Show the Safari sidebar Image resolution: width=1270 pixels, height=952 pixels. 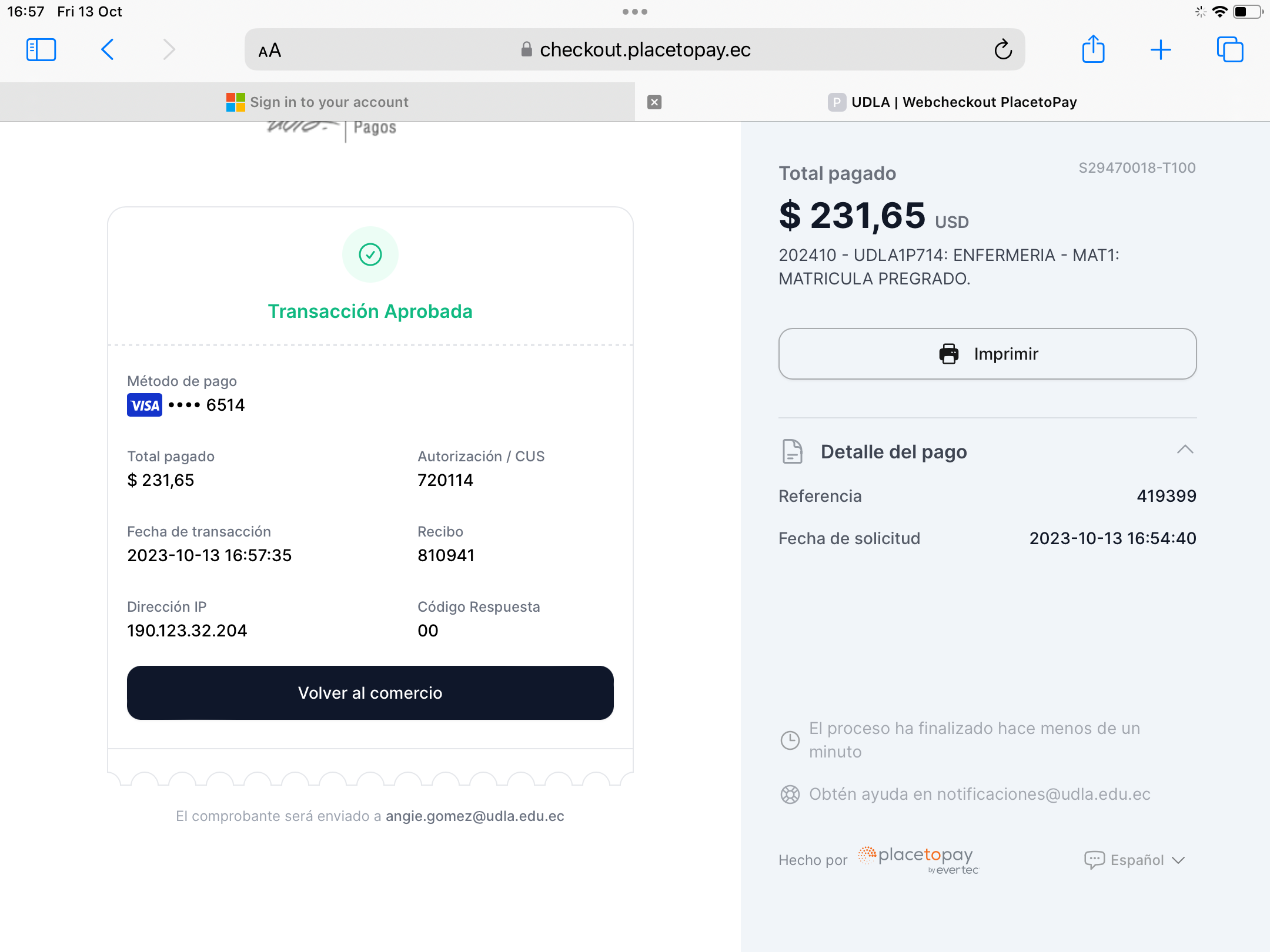tap(41, 50)
